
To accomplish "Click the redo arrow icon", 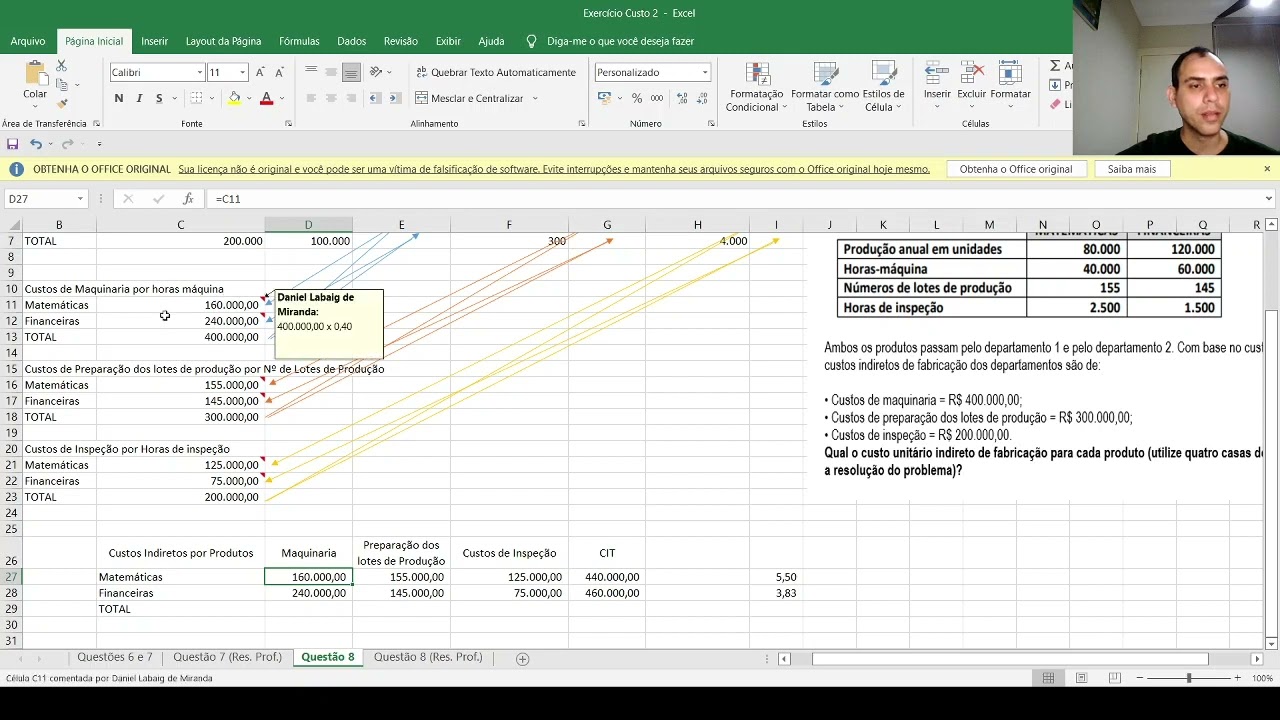I will 67,144.
